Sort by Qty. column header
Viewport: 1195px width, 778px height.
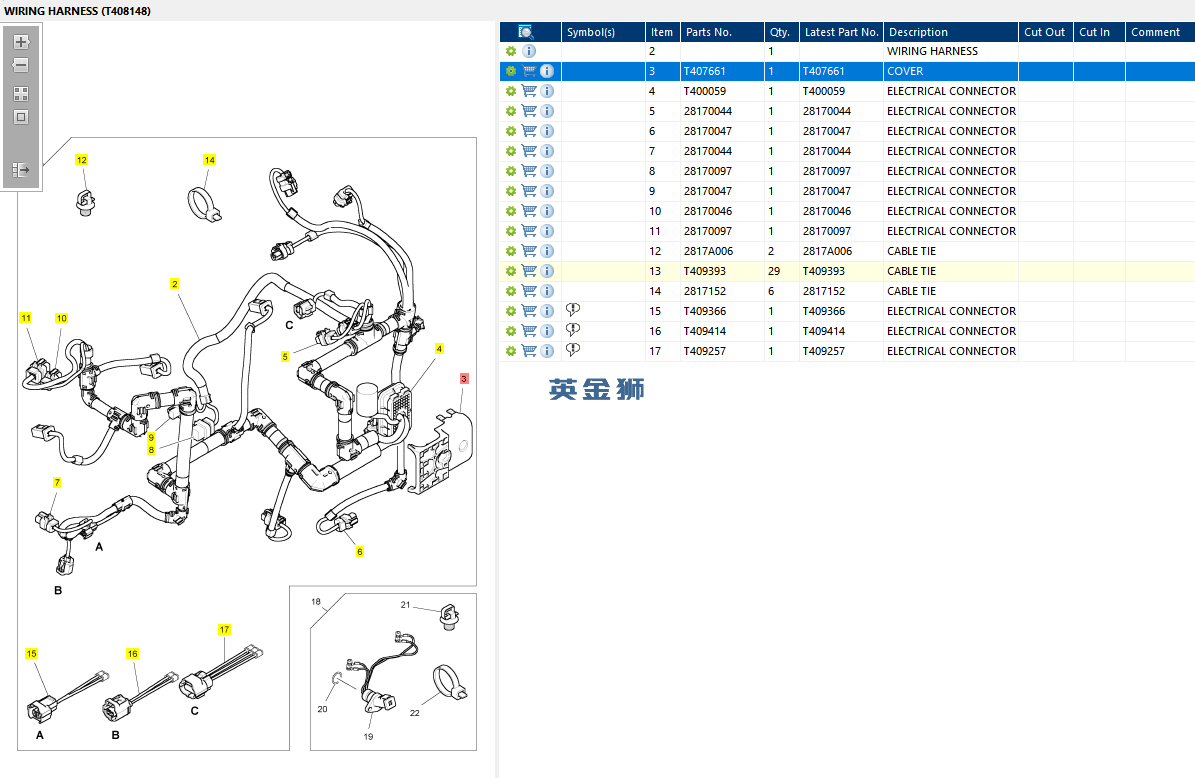782,32
